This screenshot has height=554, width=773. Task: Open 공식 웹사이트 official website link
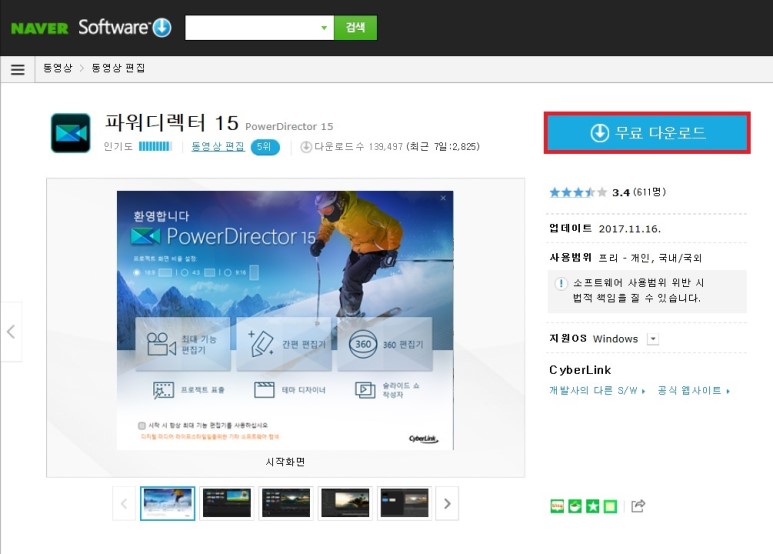(694, 390)
